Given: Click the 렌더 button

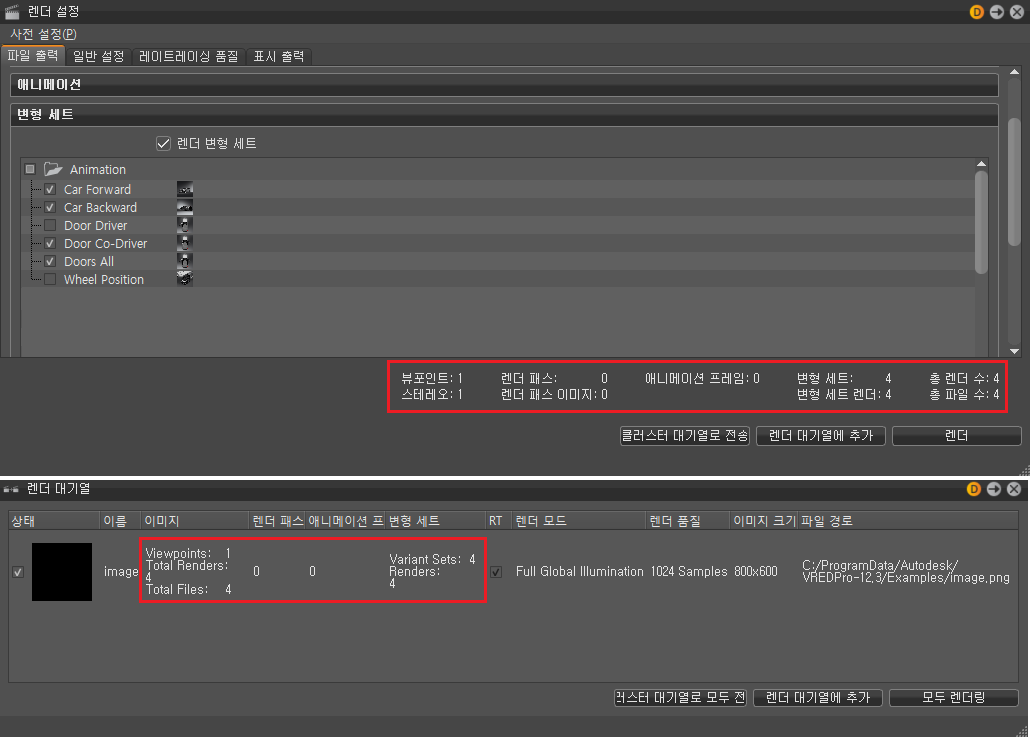Looking at the screenshot, I should (x=956, y=436).
